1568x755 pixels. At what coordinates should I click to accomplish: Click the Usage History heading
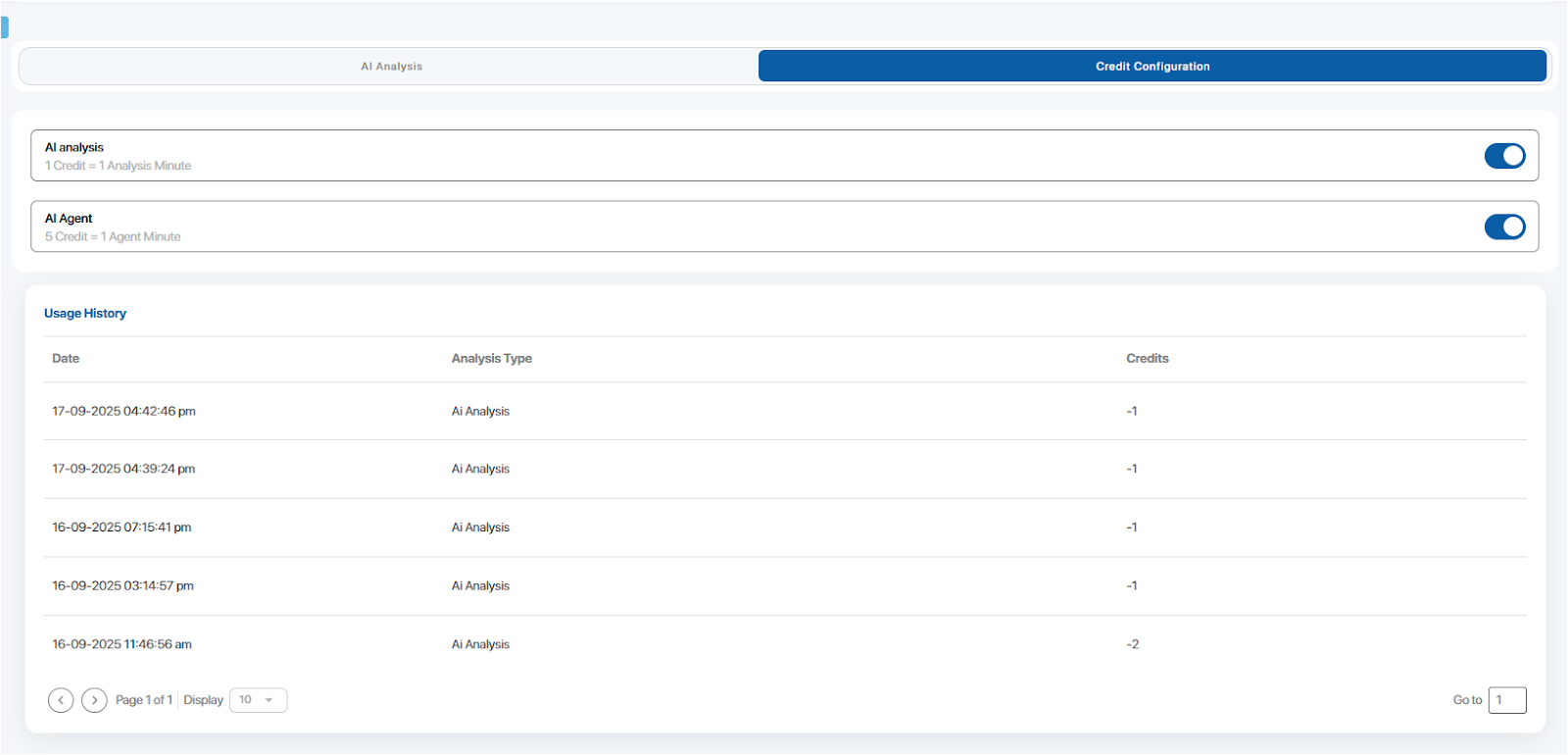(x=85, y=314)
